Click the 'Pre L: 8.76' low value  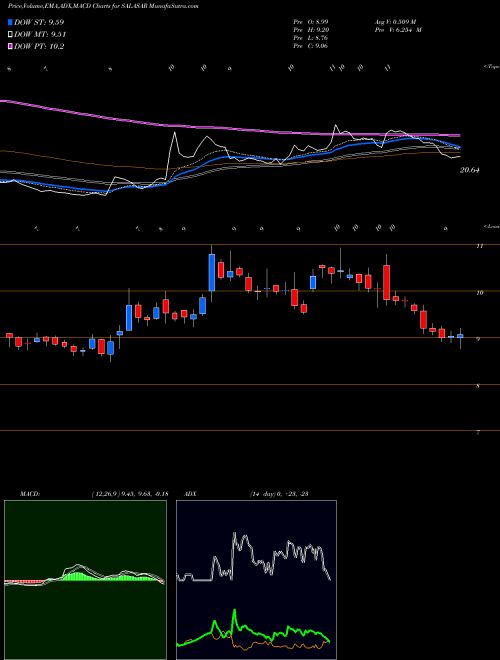coord(311,38)
